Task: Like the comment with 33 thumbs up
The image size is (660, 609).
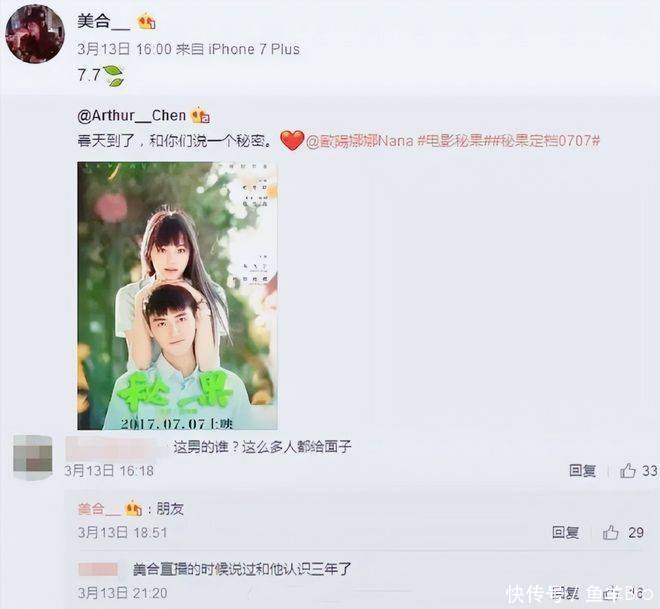Action: (x=628, y=471)
